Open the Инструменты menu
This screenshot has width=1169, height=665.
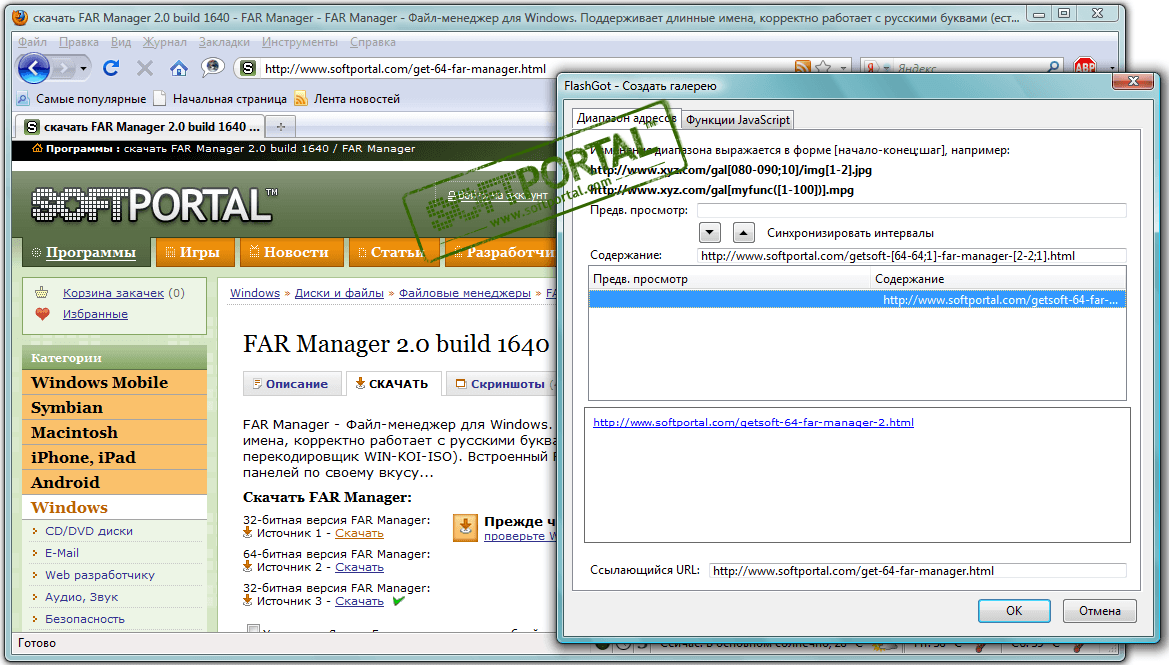pyautogui.click(x=300, y=42)
